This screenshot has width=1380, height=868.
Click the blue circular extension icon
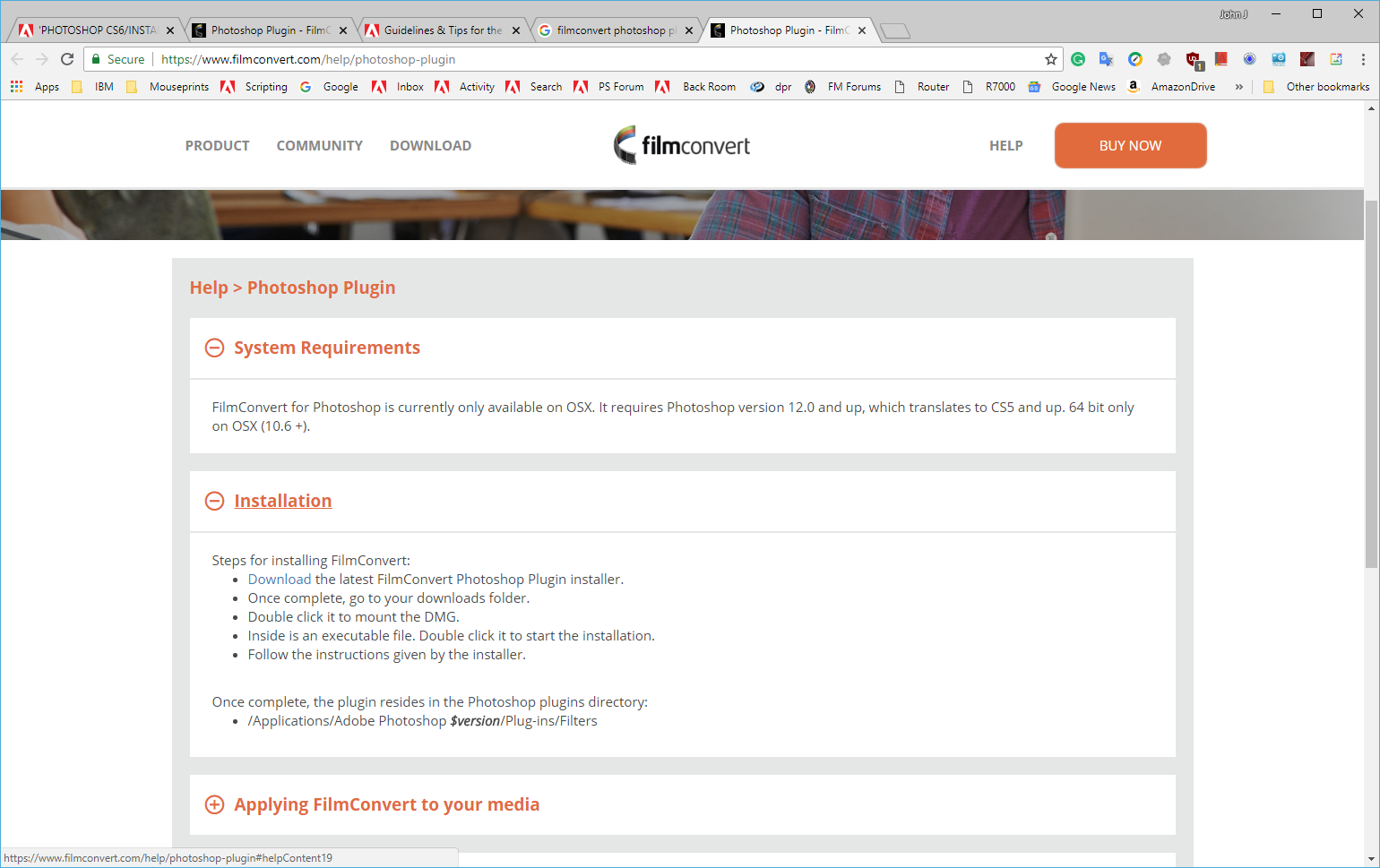pyautogui.click(x=1250, y=59)
